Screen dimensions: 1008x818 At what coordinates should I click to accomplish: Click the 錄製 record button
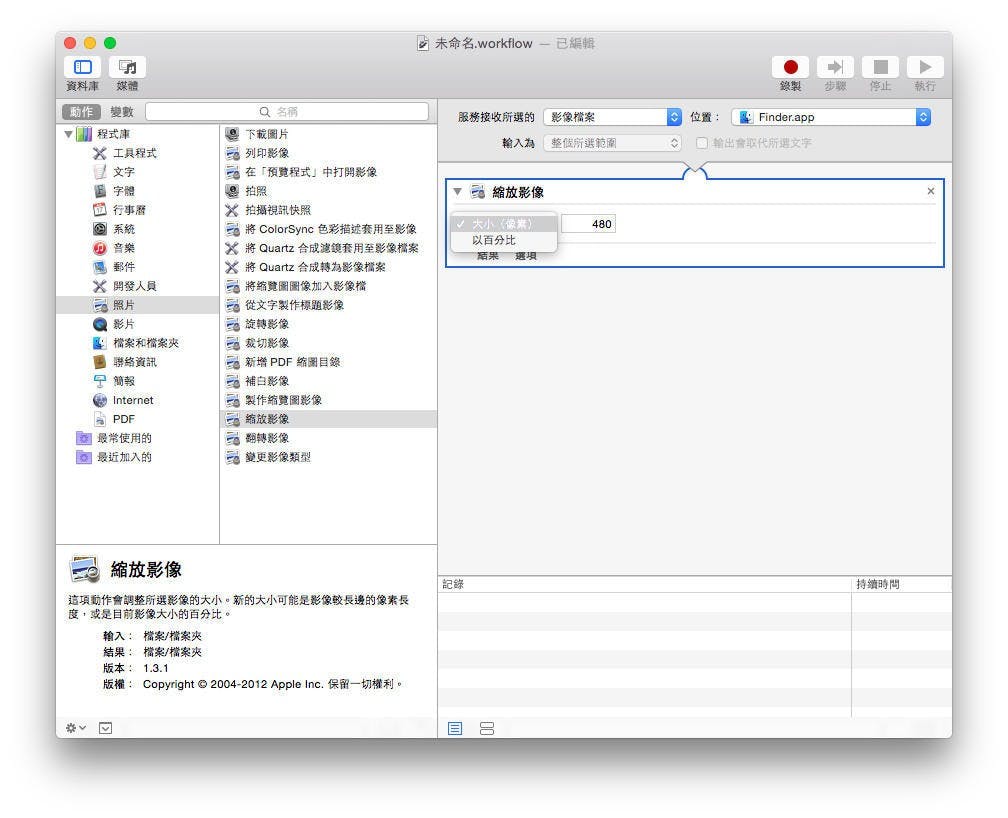[x=790, y=67]
